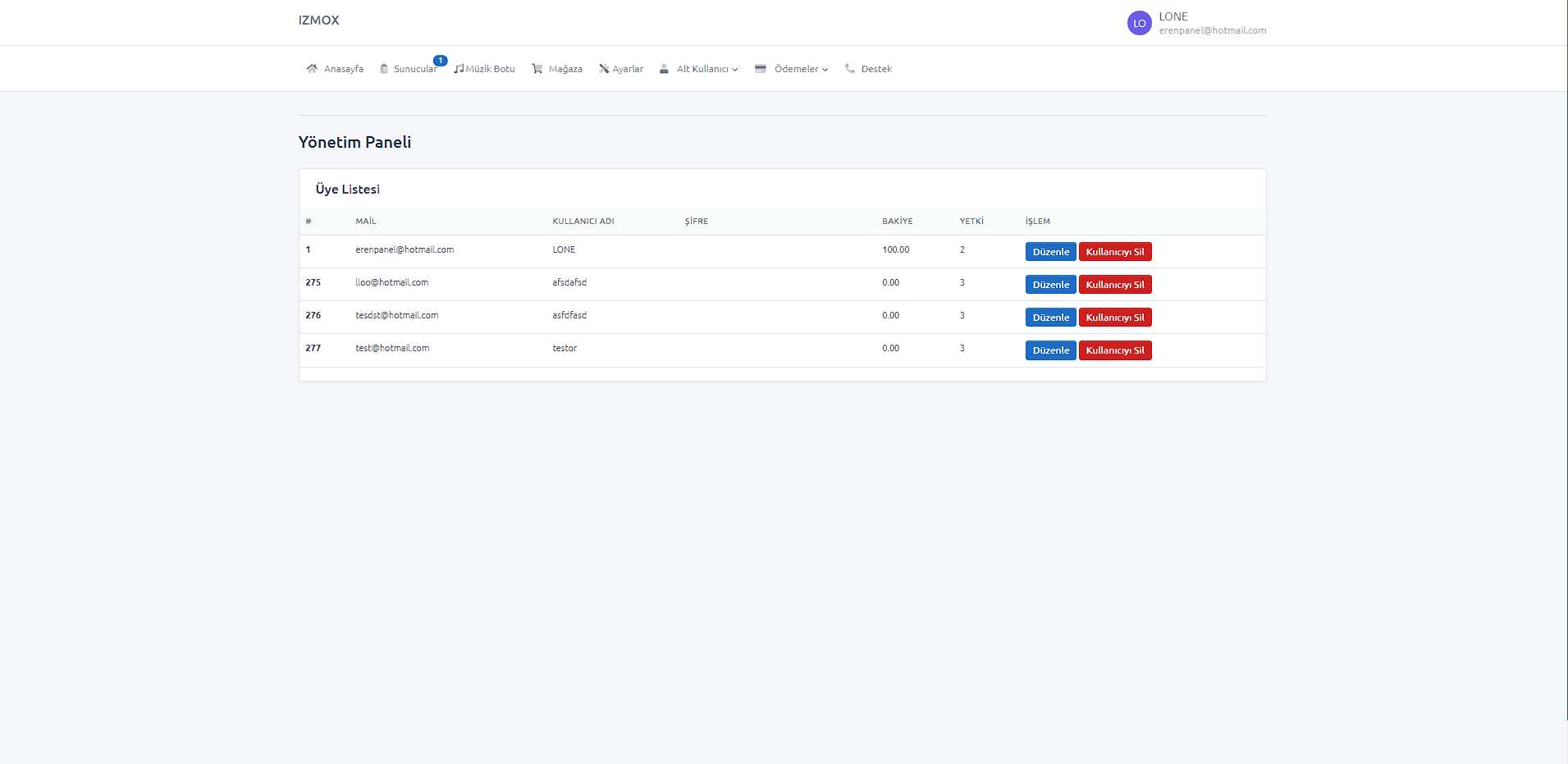Click the phone icon beside Destek

(850, 69)
